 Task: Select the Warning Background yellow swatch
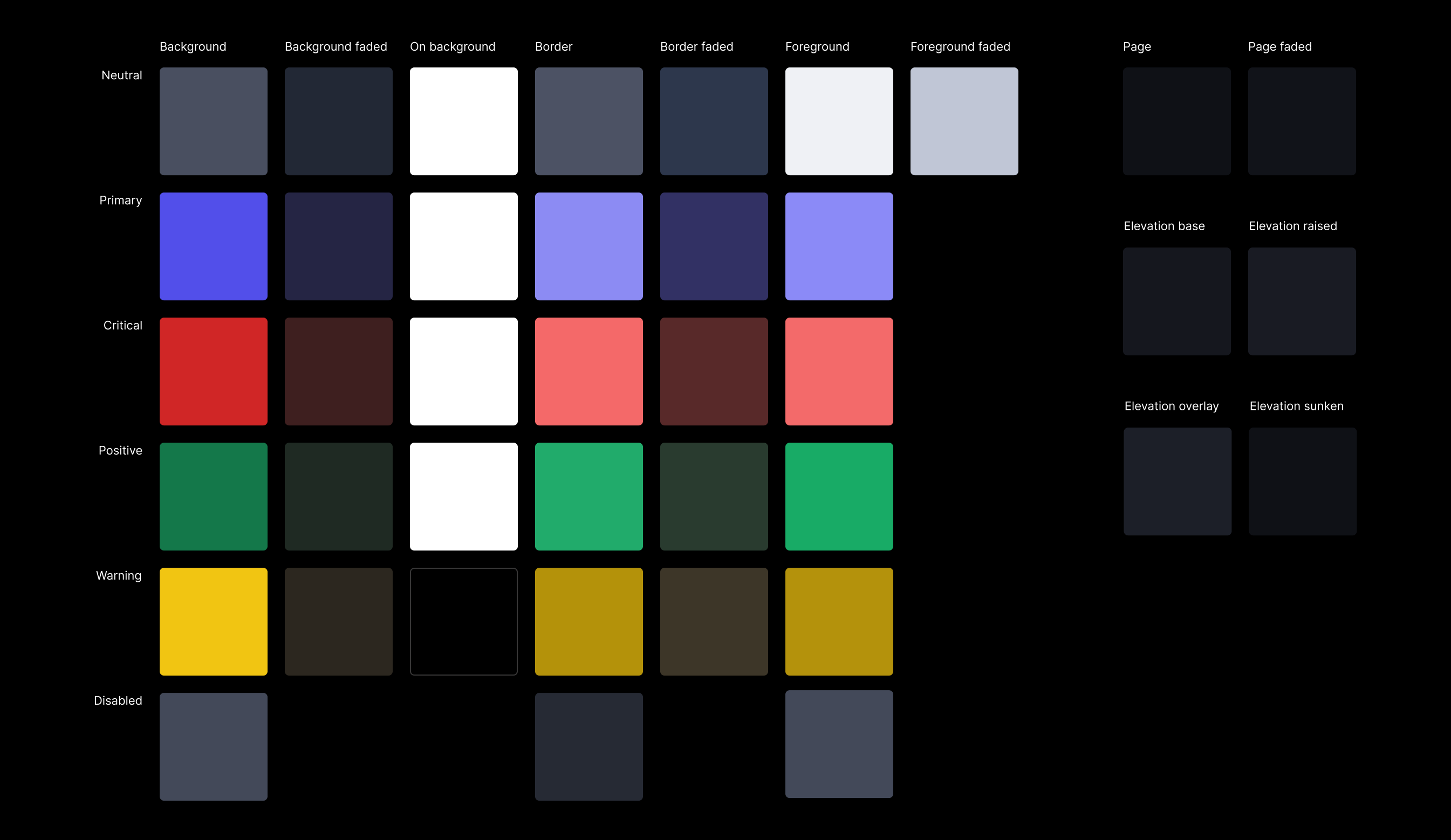[213, 621]
